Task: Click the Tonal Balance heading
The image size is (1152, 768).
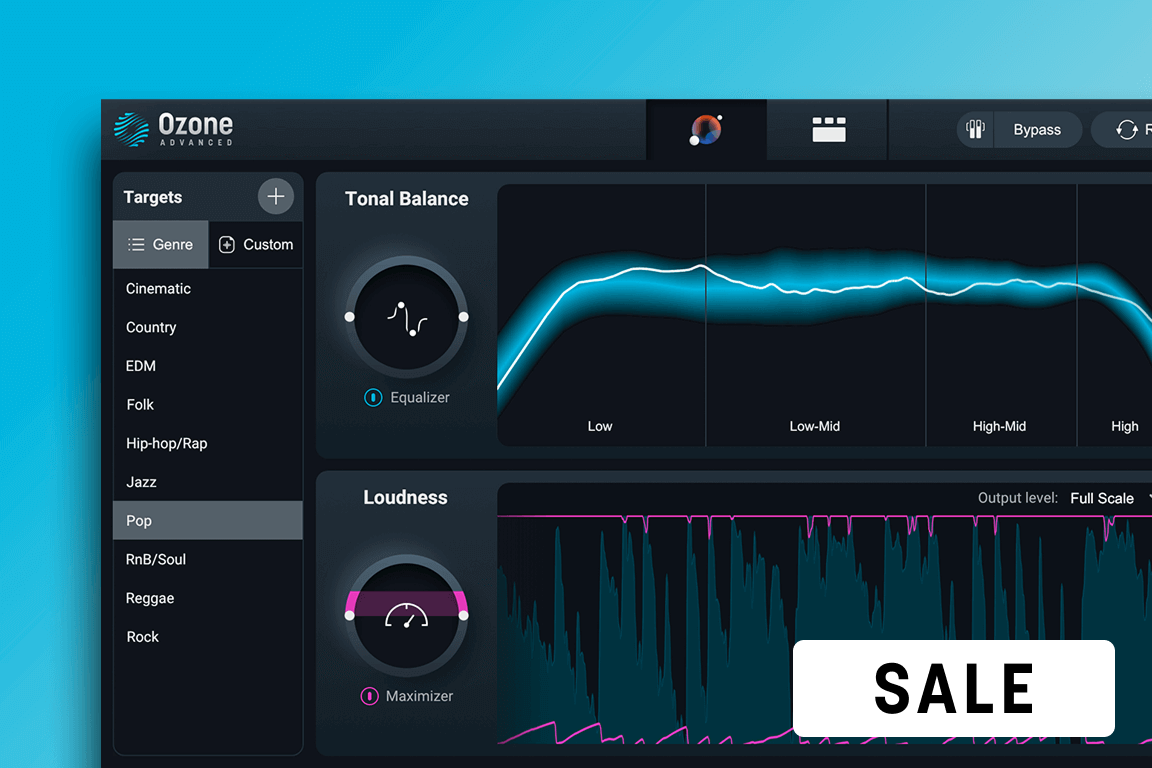Action: tap(406, 198)
